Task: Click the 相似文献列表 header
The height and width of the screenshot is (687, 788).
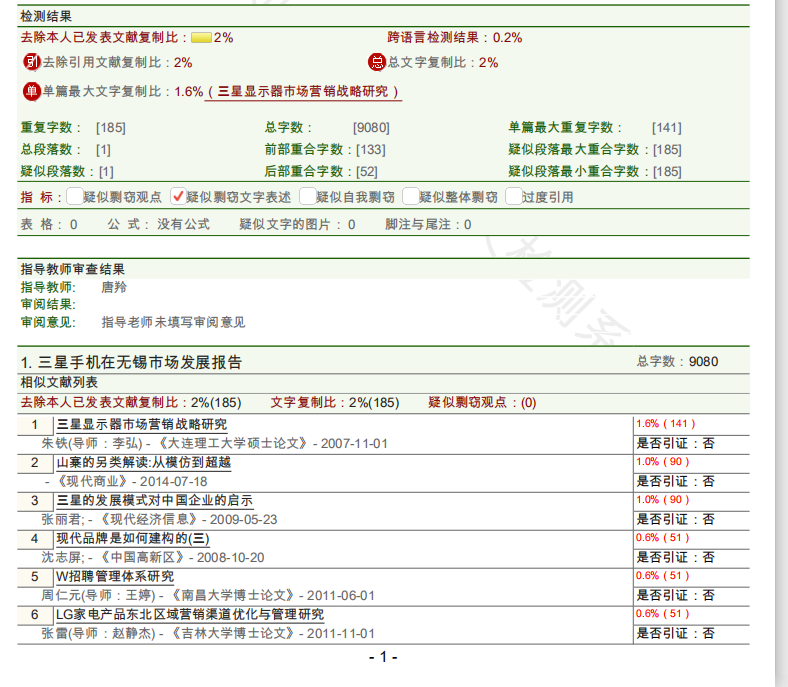Action: [59, 383]
